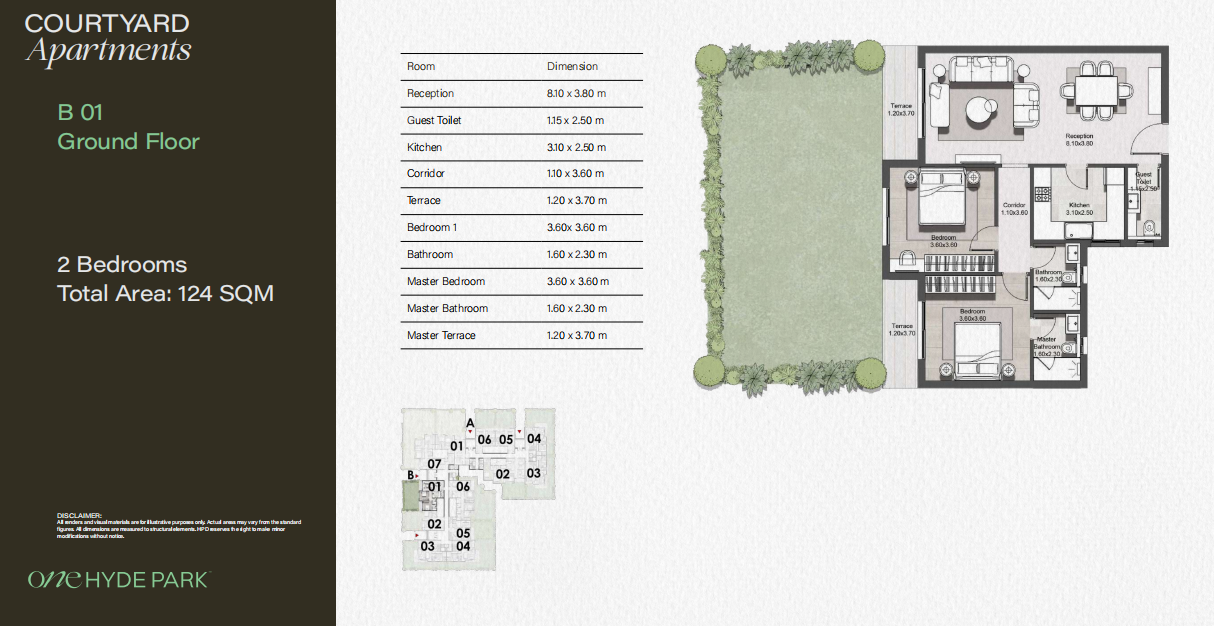
Task: Select the cursive Apartments title
Action: click(108, 50)
